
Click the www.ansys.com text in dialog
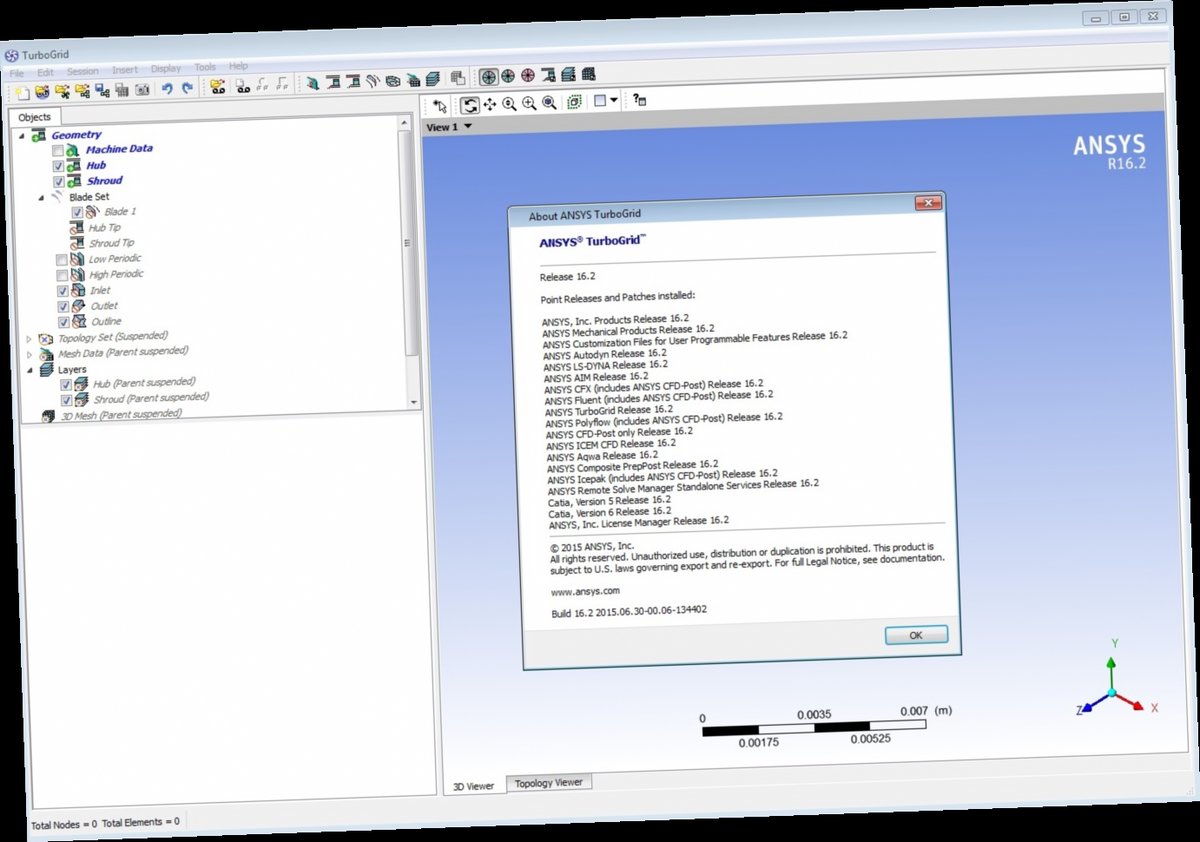pyautogui.click(x=585, y=591)
